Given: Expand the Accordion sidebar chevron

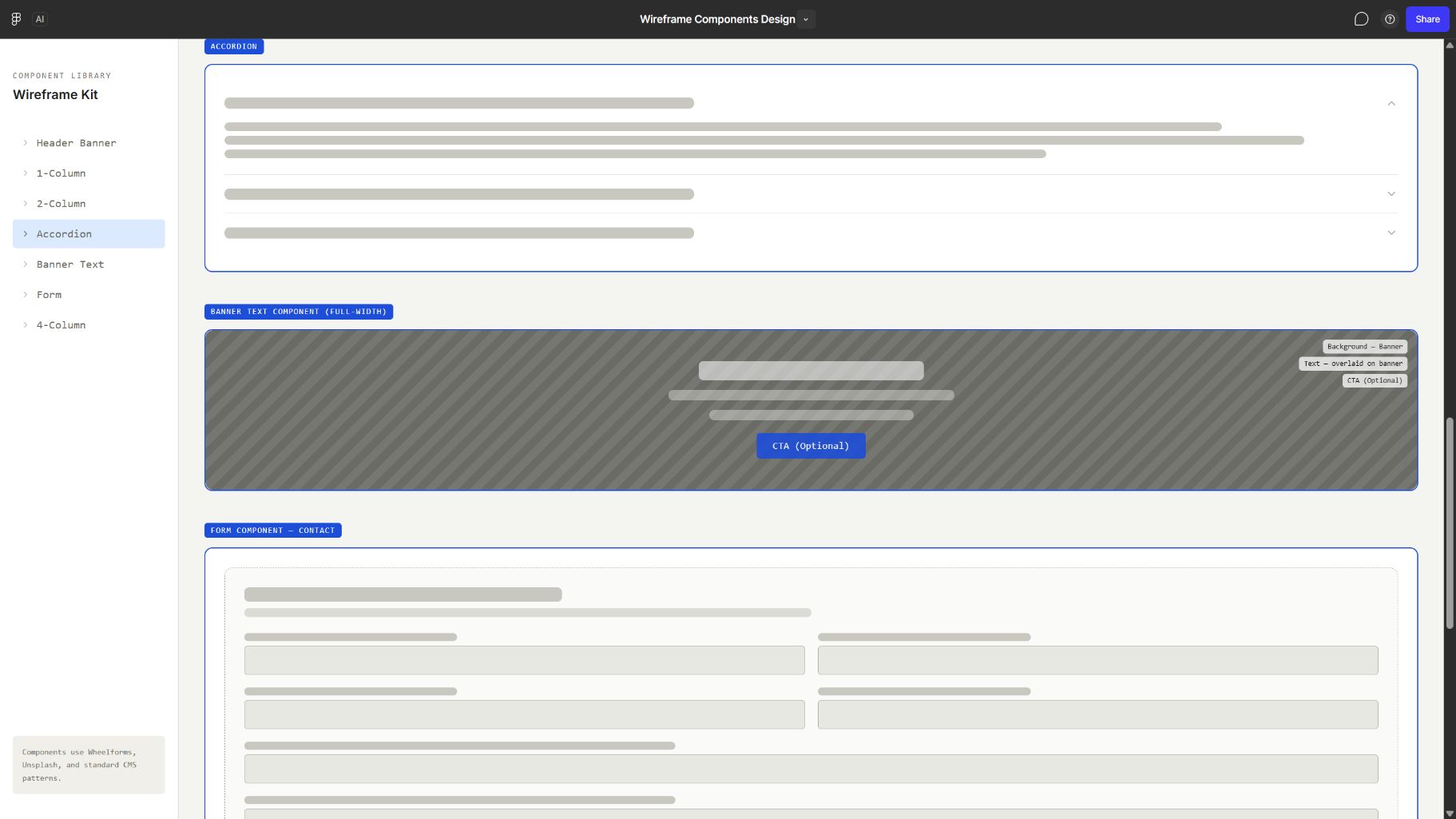Looking at the screenshot, I should [x=26, y=234].
